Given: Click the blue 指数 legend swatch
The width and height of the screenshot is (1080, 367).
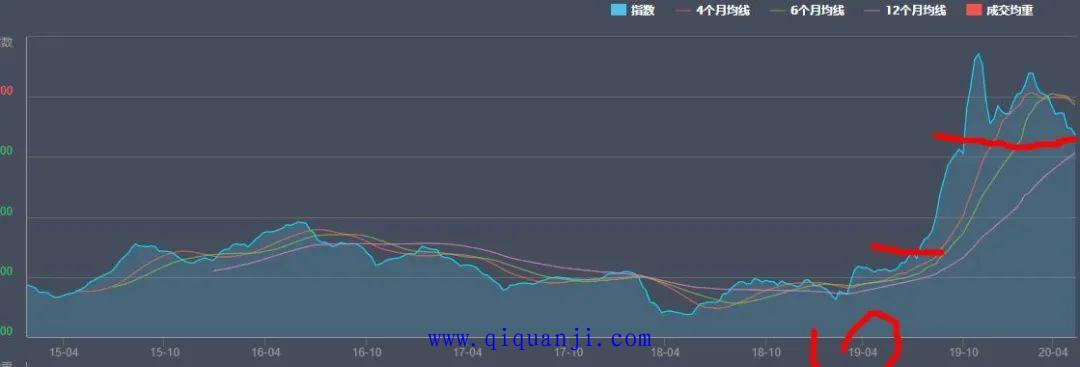Looking at the screenshot, I should pyautogui.click(x=619, y=10).
